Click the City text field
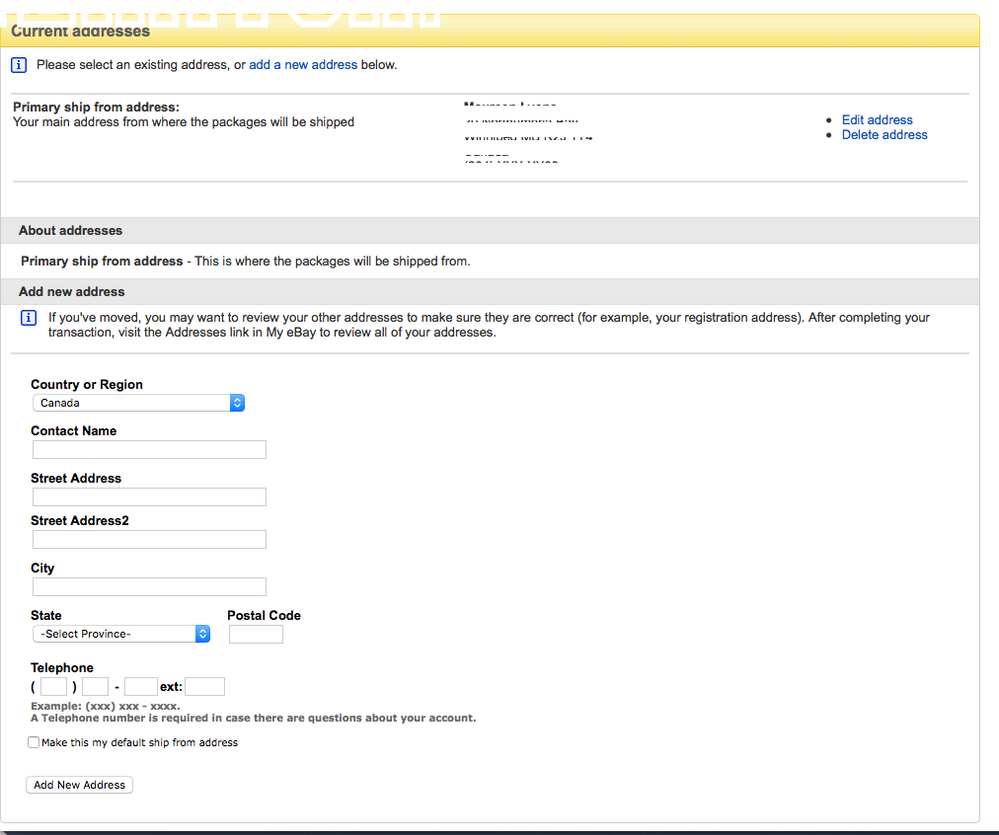Viewport: 999px width, 835px height. point(150,587)
